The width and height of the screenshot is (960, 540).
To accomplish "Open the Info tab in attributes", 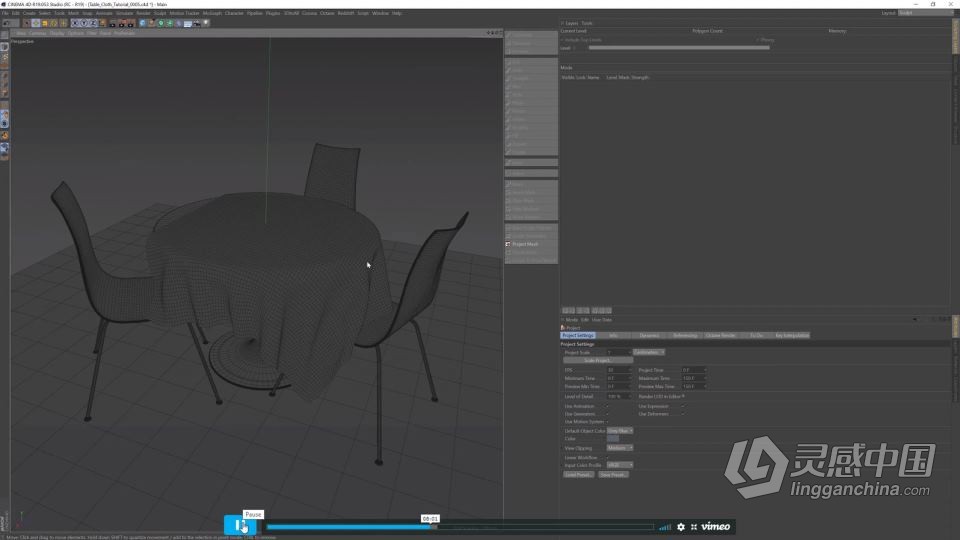I will [x=613, y=336].
